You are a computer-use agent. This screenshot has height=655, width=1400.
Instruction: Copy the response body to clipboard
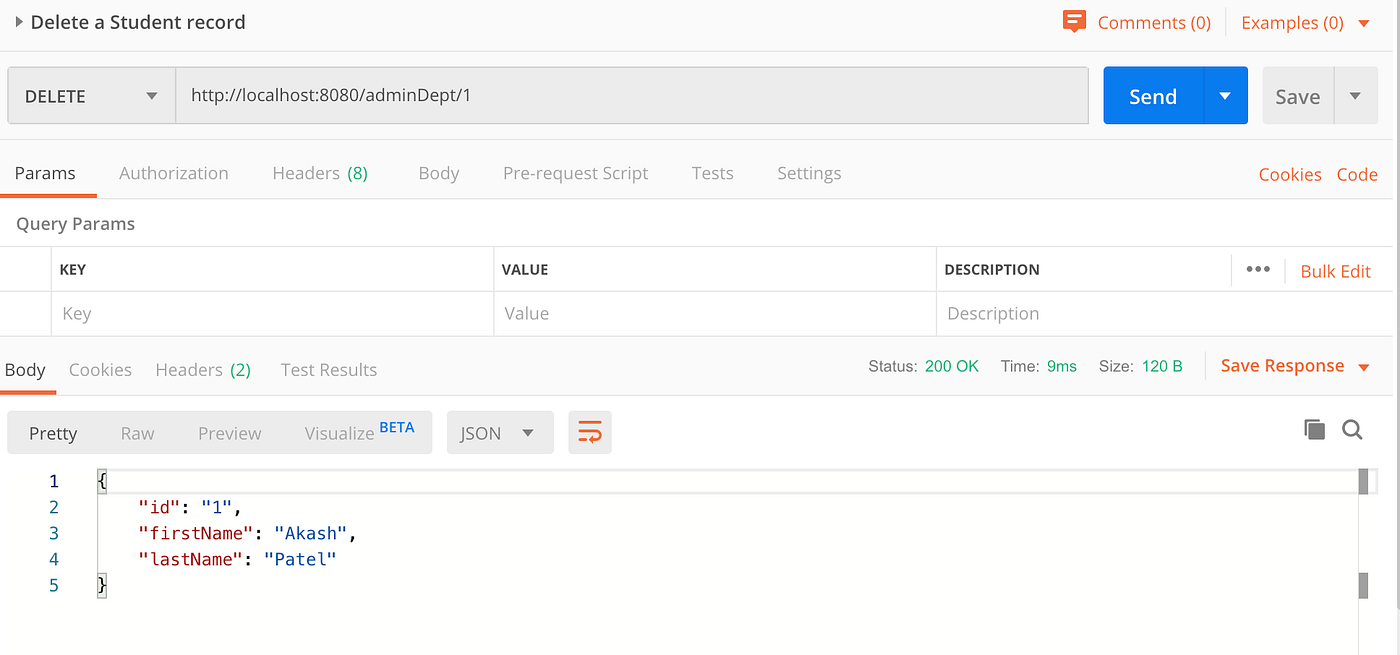coord(1314,428)
